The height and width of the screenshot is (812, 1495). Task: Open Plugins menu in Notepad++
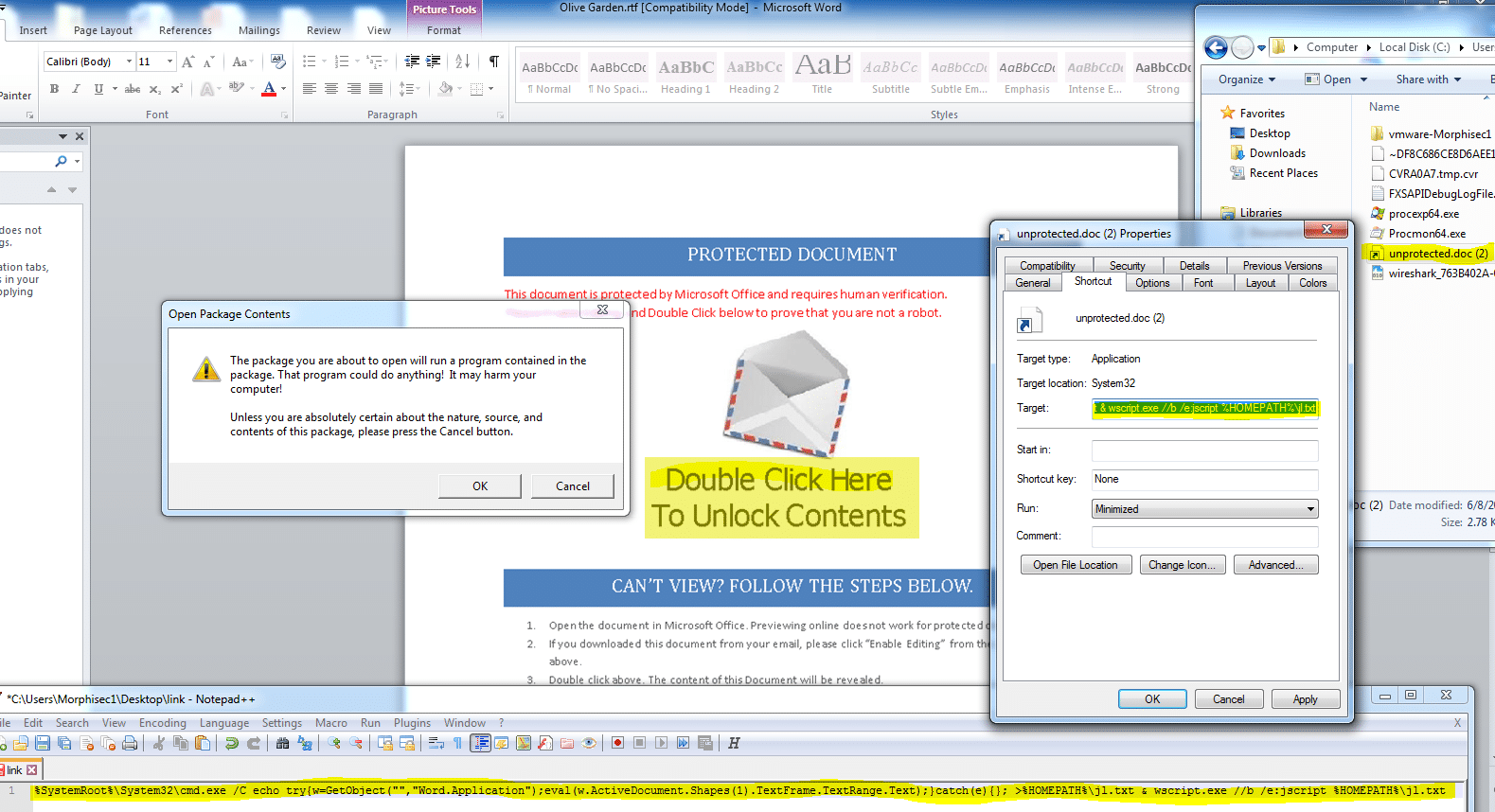point(412,723)
